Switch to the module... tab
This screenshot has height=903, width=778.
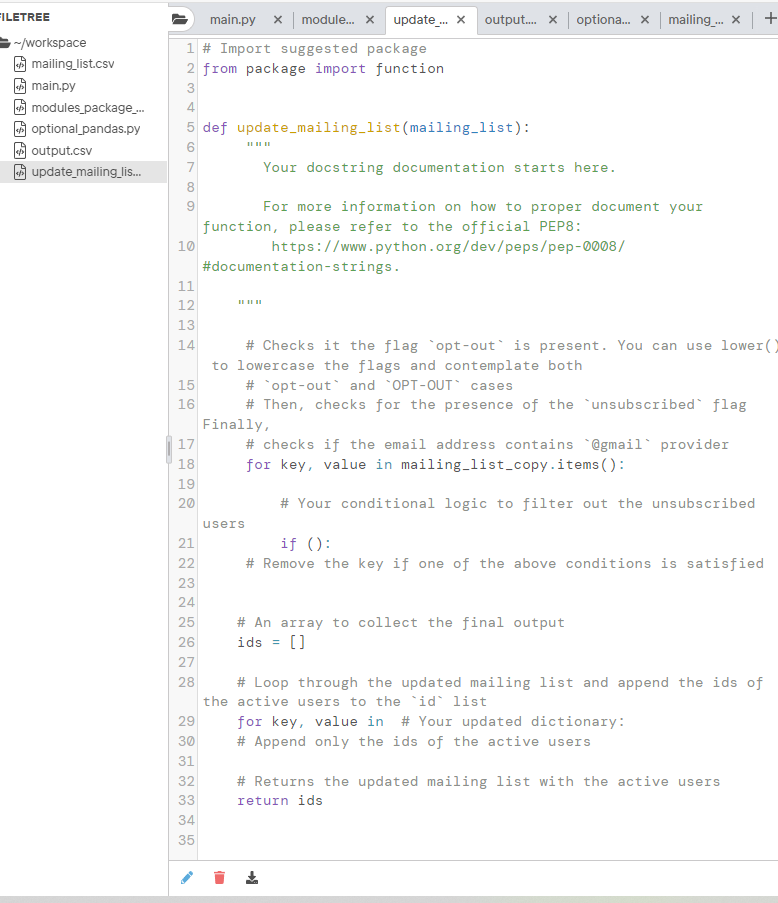328,20
